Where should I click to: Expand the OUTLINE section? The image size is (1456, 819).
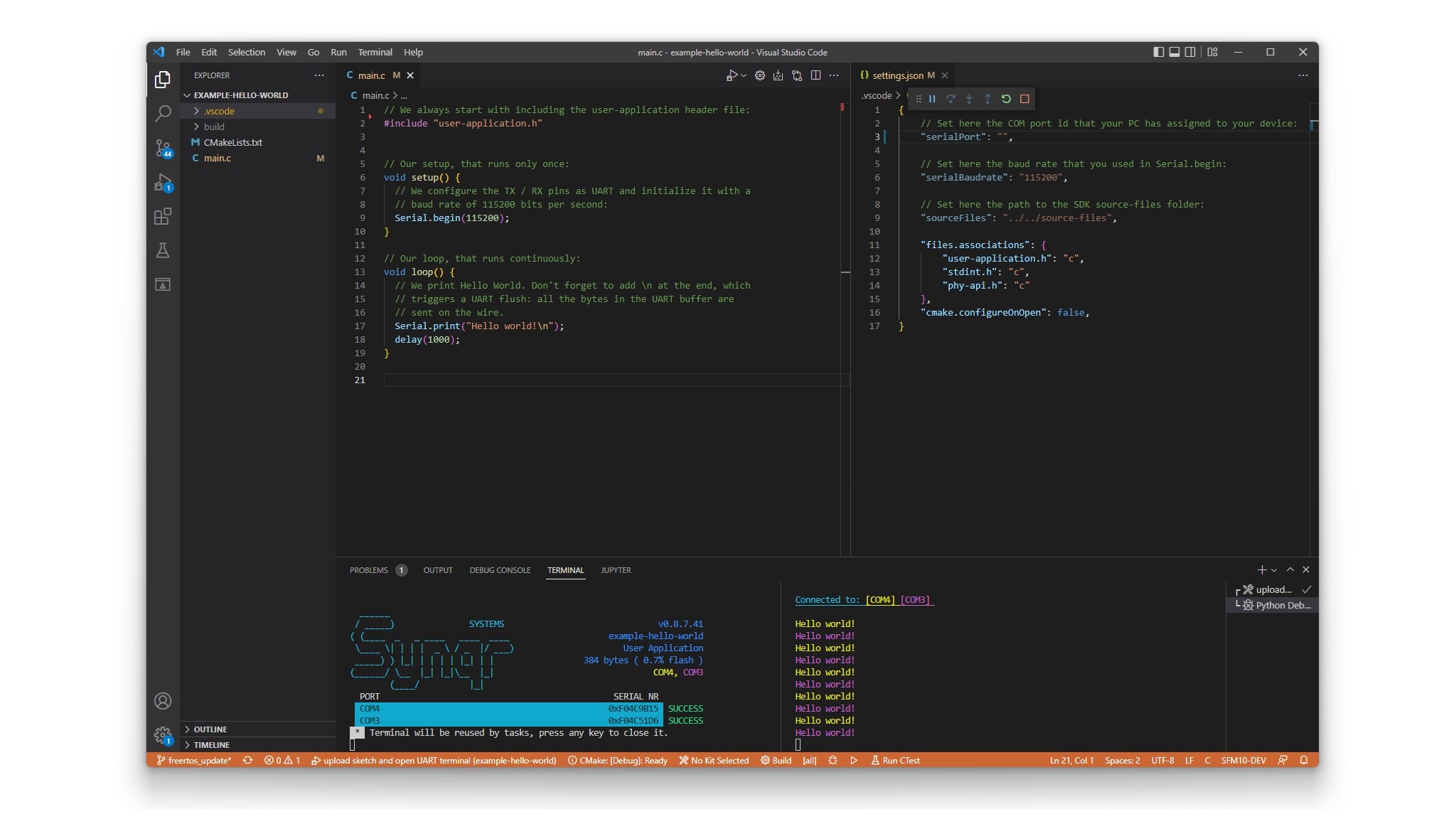210,729
